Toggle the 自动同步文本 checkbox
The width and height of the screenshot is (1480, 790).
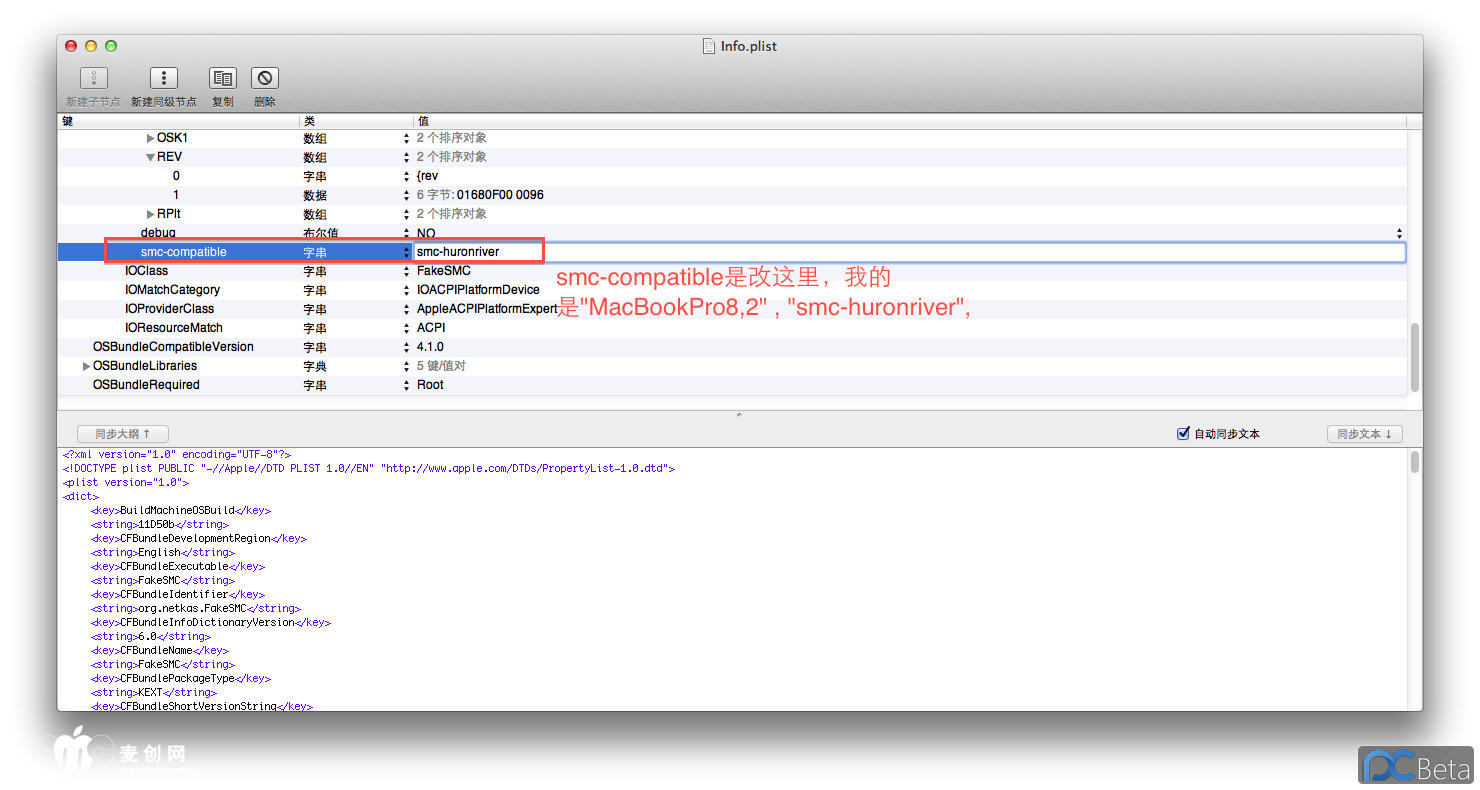pyautogui.click(x=1183, y=434)
